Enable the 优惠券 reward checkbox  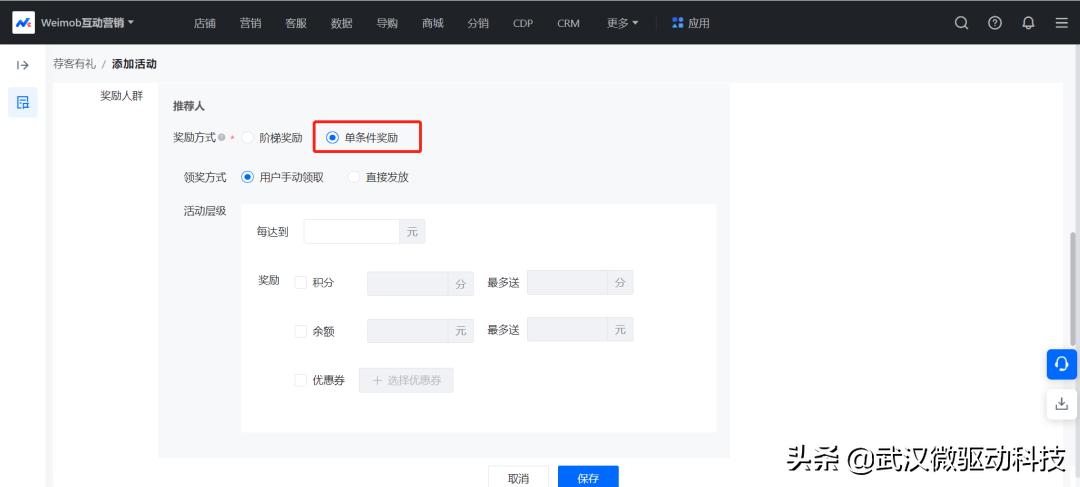(300, 380)
